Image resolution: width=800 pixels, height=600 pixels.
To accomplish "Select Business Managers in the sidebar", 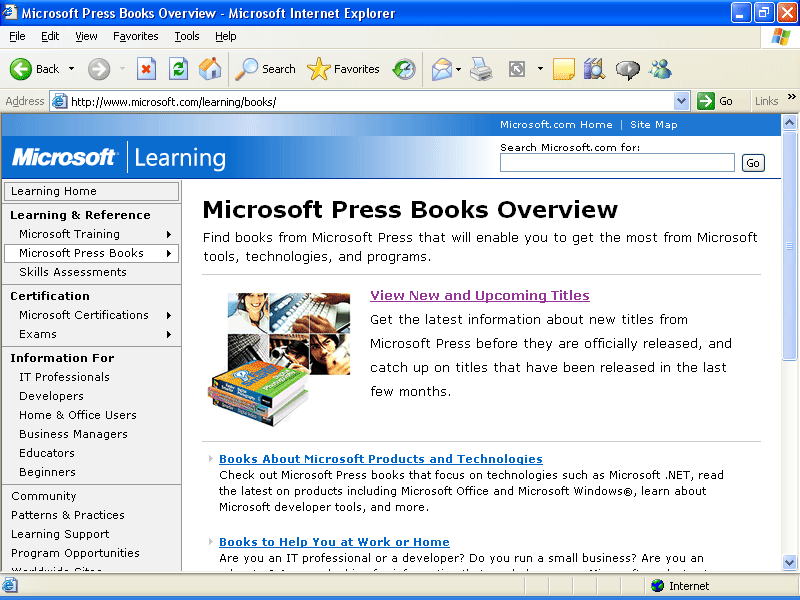I will click(x=73, y=434).
